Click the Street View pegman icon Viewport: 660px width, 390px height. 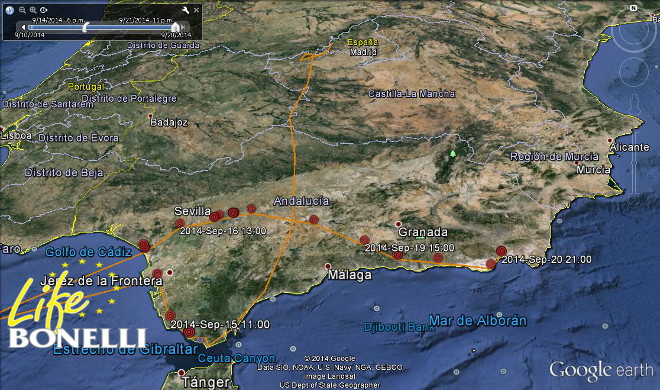pos(634,104)
